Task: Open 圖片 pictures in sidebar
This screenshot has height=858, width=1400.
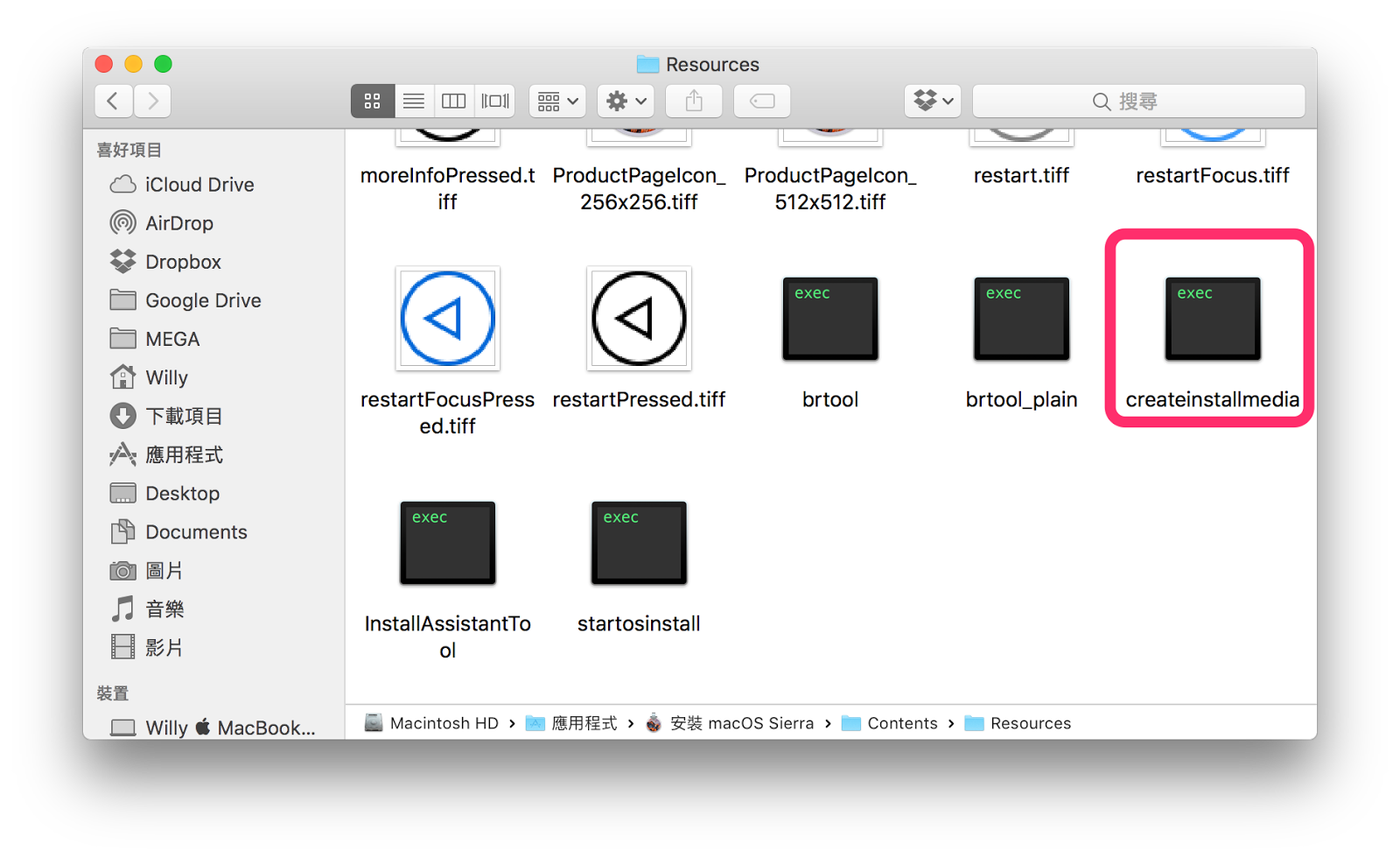Action: 146,571
